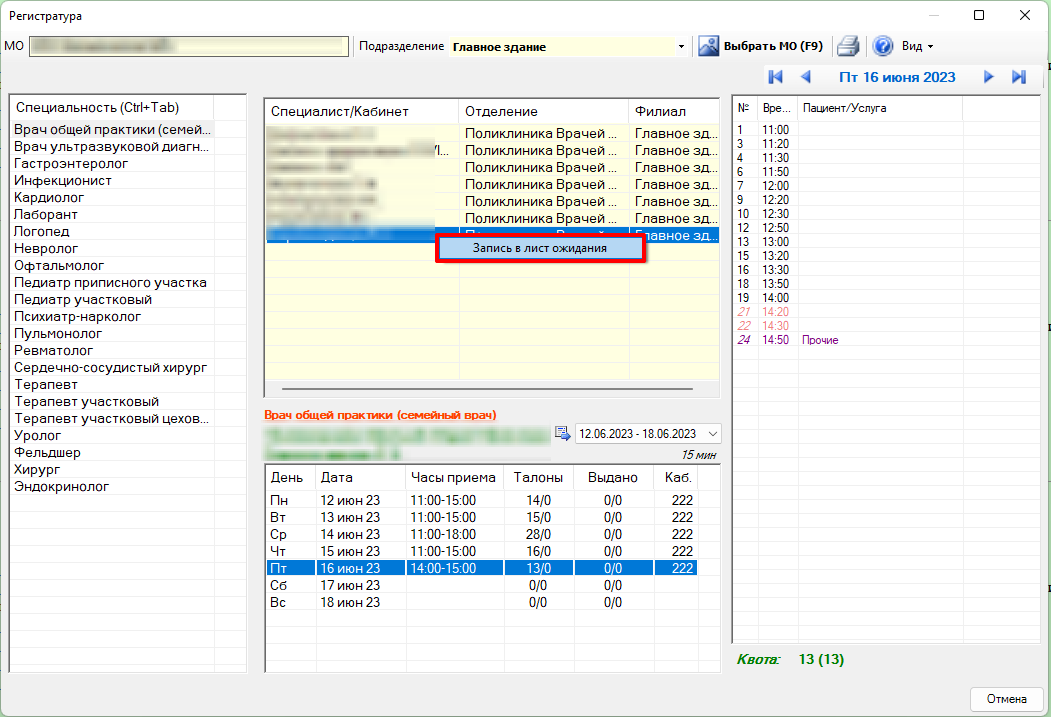Screen dimensions: 1051x717
Task: Select Офтальмолог in specialty list
Action: (113, 265)
